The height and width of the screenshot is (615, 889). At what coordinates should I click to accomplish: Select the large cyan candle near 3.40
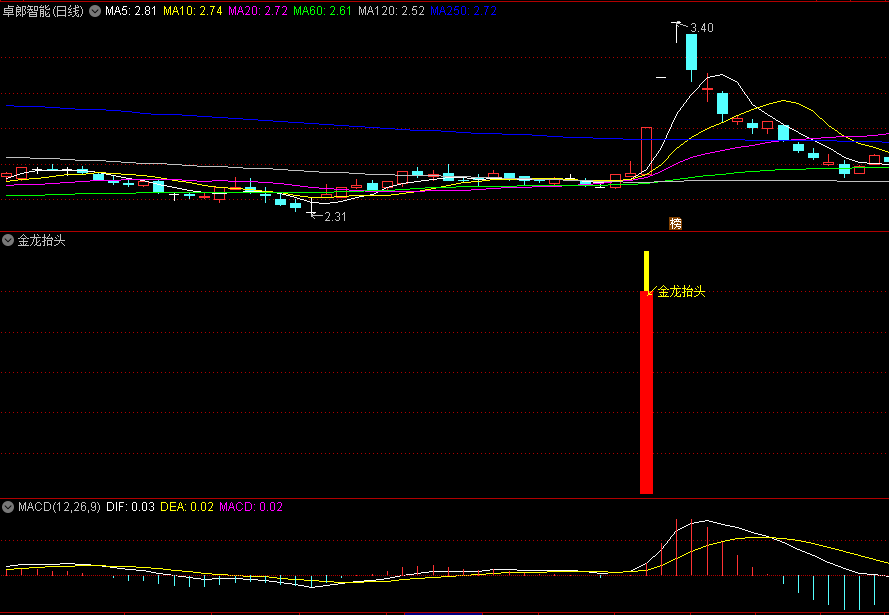tap(691, 52)
